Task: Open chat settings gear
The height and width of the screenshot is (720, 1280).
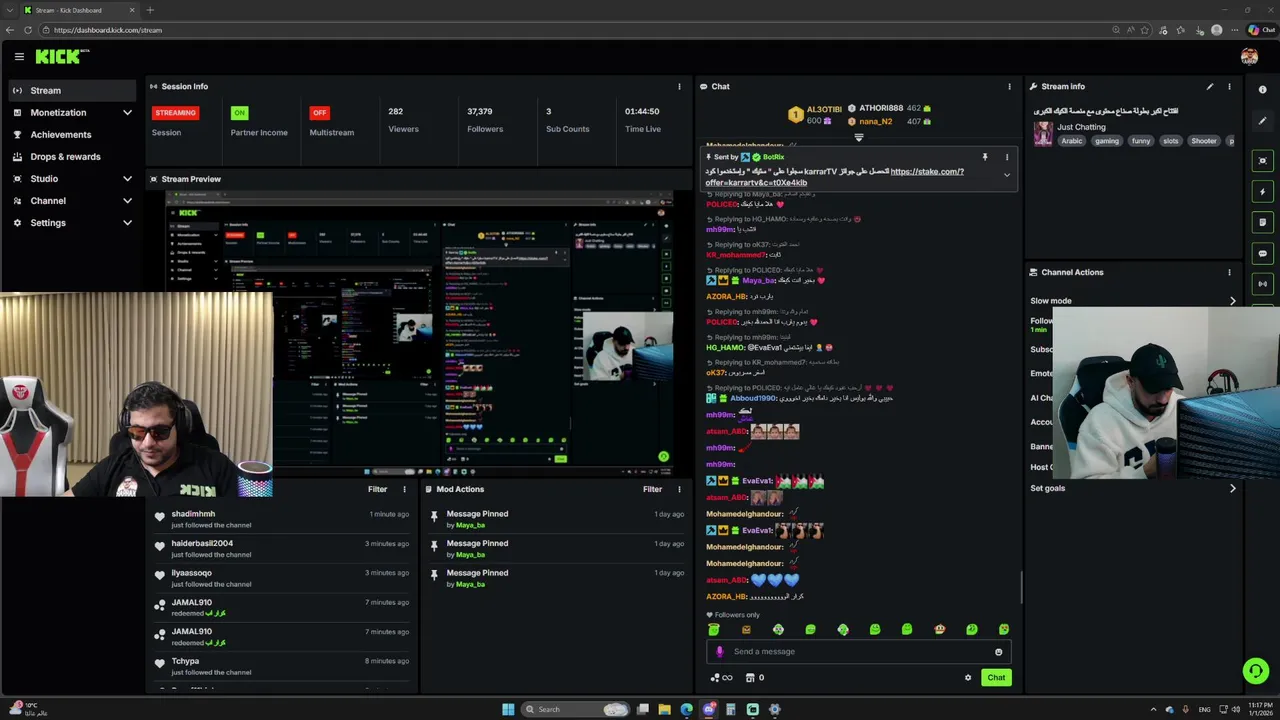Action: pyautogui.click(x=967, y=678)
